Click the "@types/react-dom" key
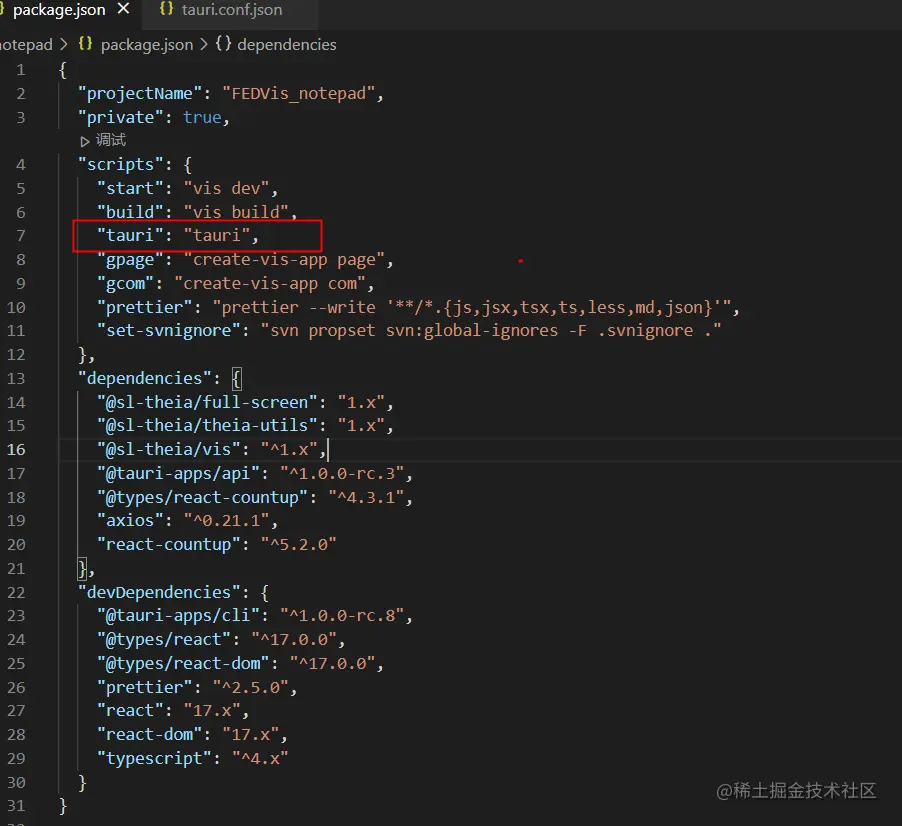The image size is (902, 826). (183, 664)
